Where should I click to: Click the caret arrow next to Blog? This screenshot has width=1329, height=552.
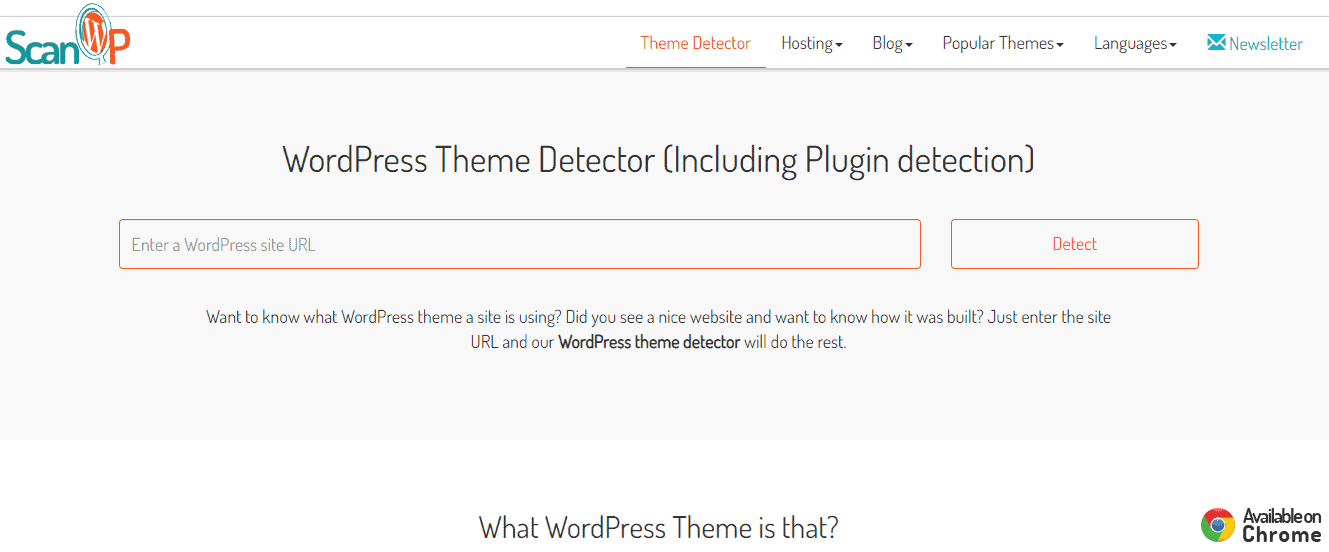pos(908,45)
